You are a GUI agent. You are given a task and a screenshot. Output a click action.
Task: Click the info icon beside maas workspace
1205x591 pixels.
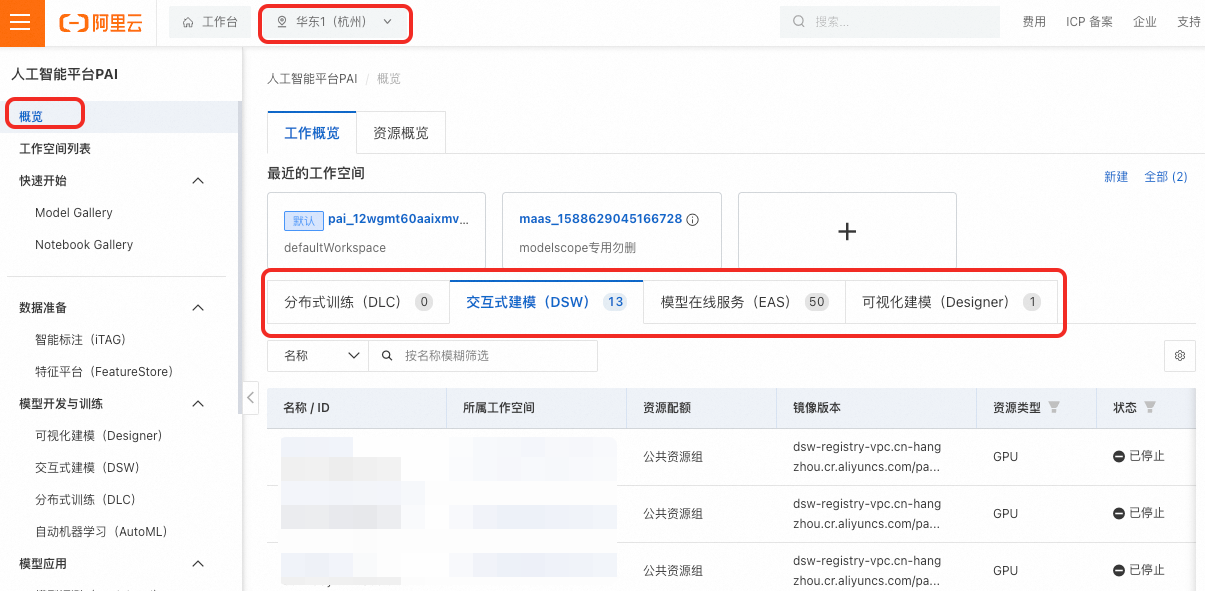click(x=692, y=220)
